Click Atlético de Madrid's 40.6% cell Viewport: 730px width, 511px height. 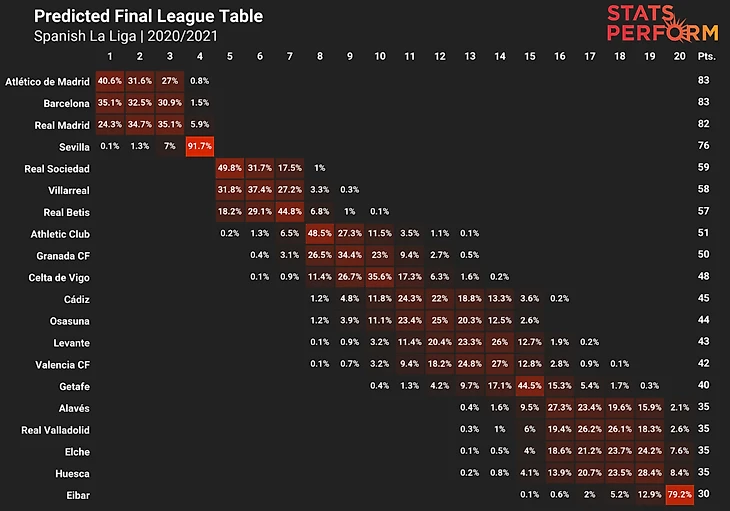click(110, 81)
